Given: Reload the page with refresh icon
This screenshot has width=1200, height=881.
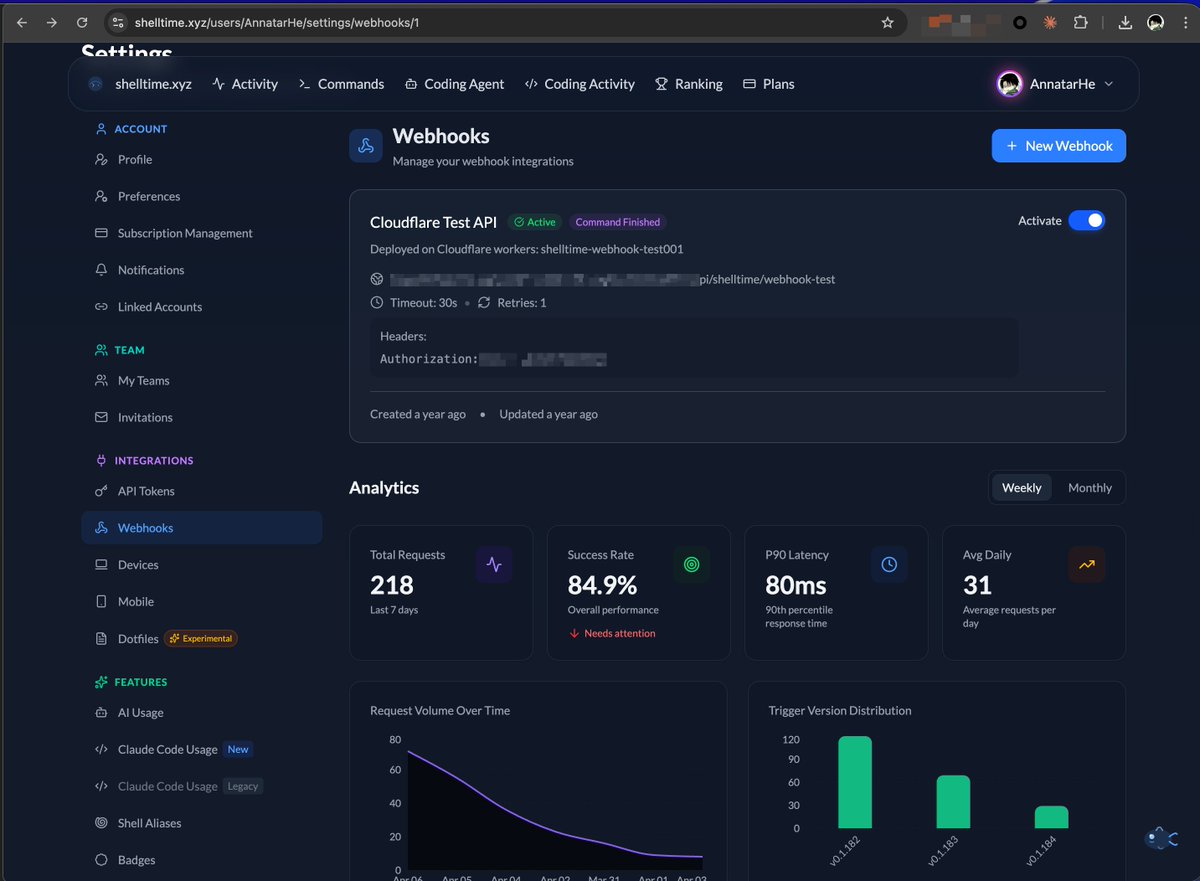Looking at the screenshot, I should (x=82, y=22).
